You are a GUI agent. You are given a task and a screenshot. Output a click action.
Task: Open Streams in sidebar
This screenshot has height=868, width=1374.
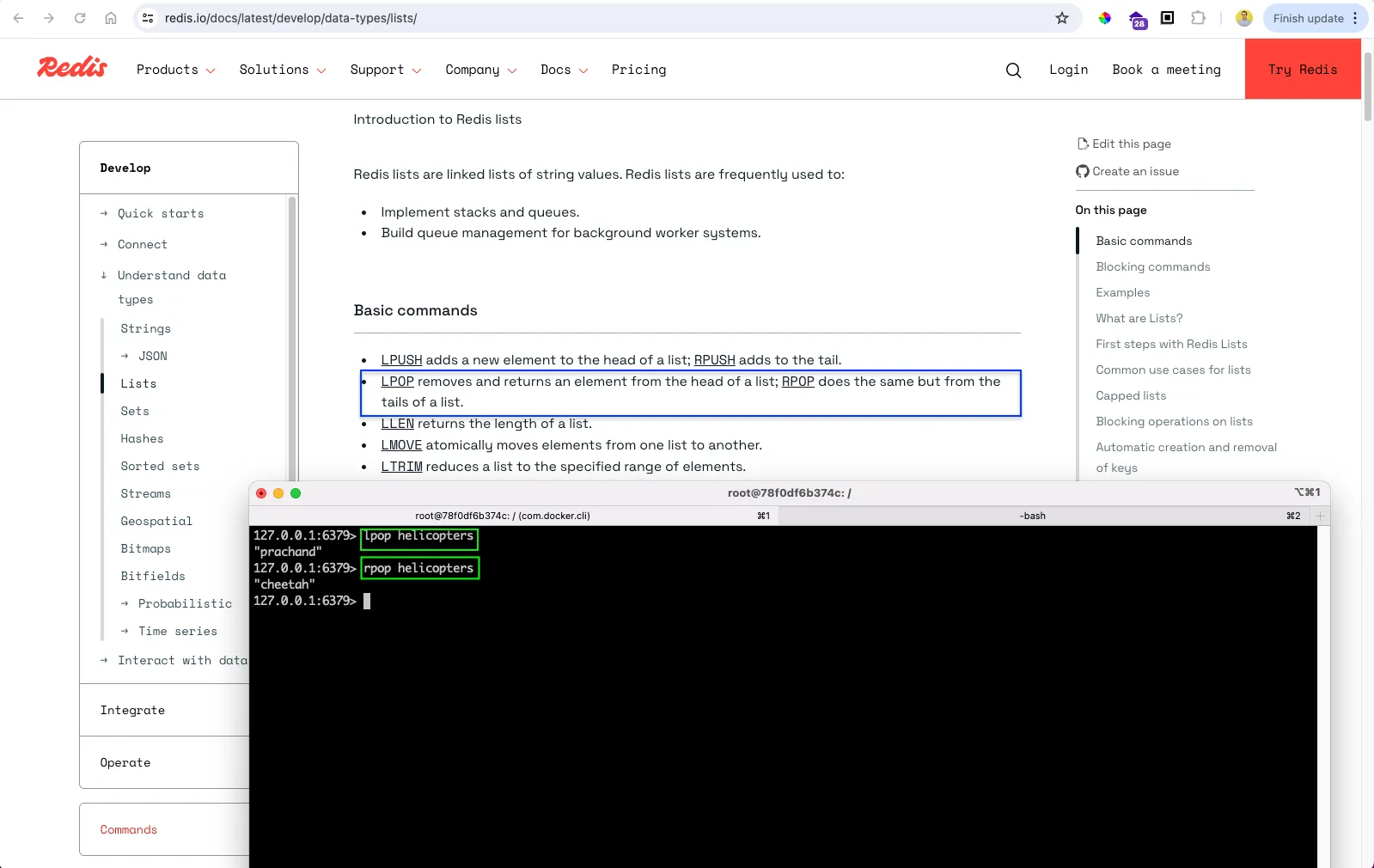pos(145,493)
